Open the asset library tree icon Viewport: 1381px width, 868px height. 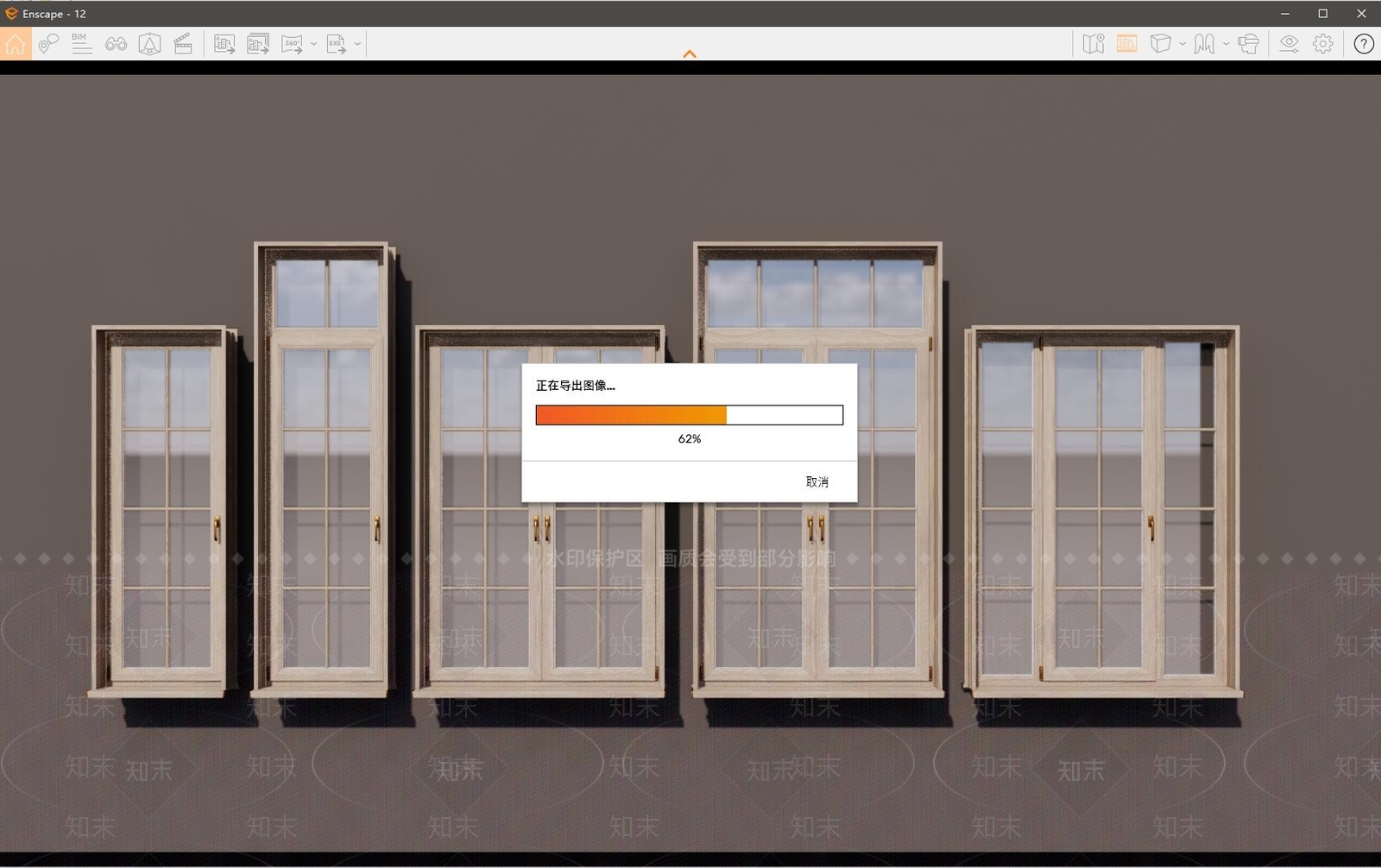point(149,43)
